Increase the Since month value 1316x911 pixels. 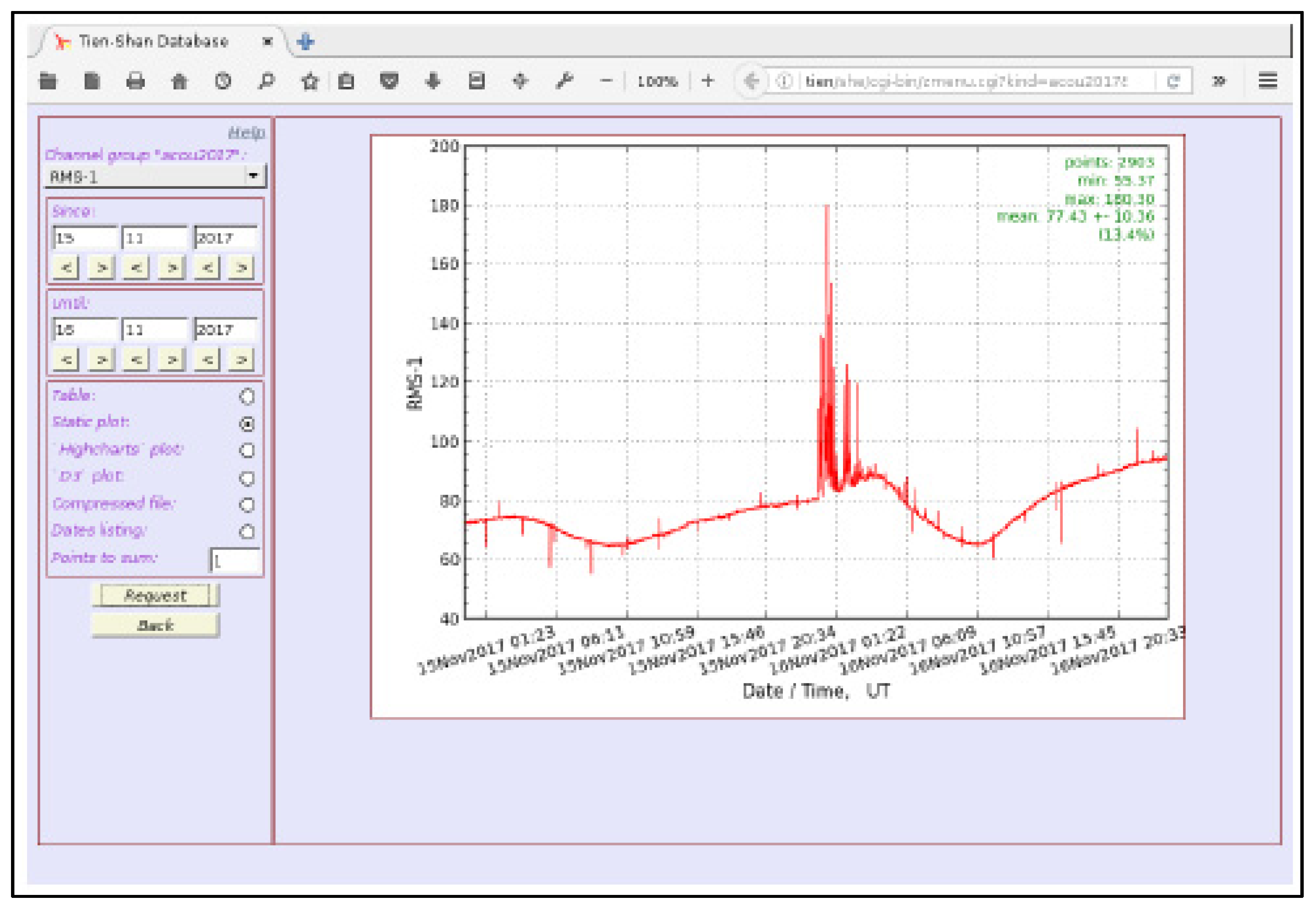172,267
